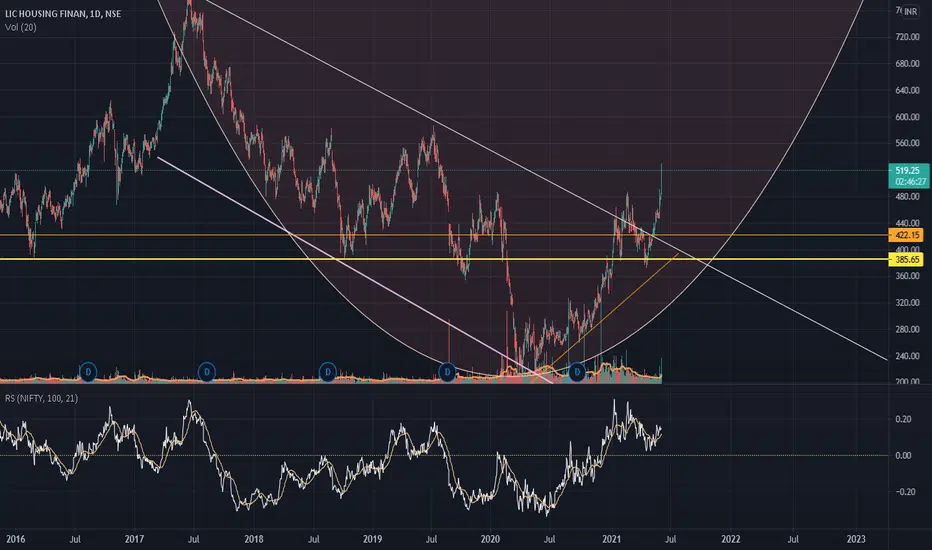Select the Vol (20) indicator label
This screenshot has height=550, width=932.
pos(20,27)
